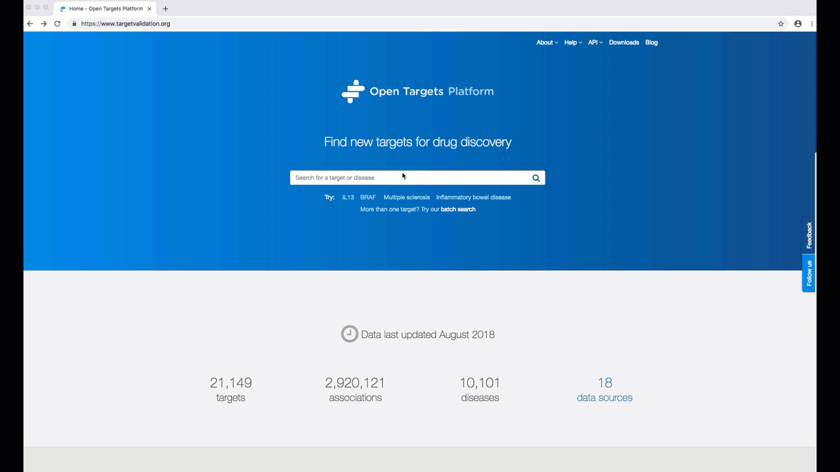Expand the About dropdown menu
The height and width of the screenshot is (472, 840).
tap(547, 42)
